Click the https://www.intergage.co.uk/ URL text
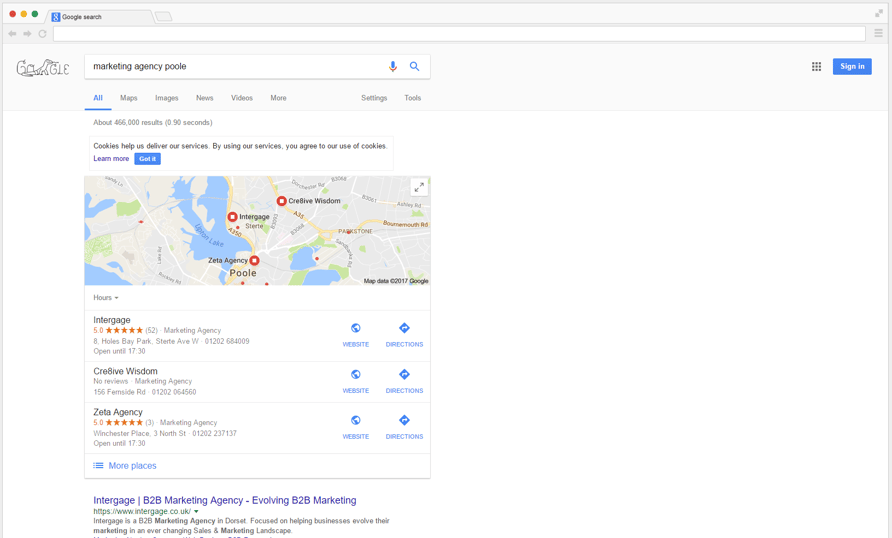The width and height of the screenshot is (892, 538). pos(142,511)
